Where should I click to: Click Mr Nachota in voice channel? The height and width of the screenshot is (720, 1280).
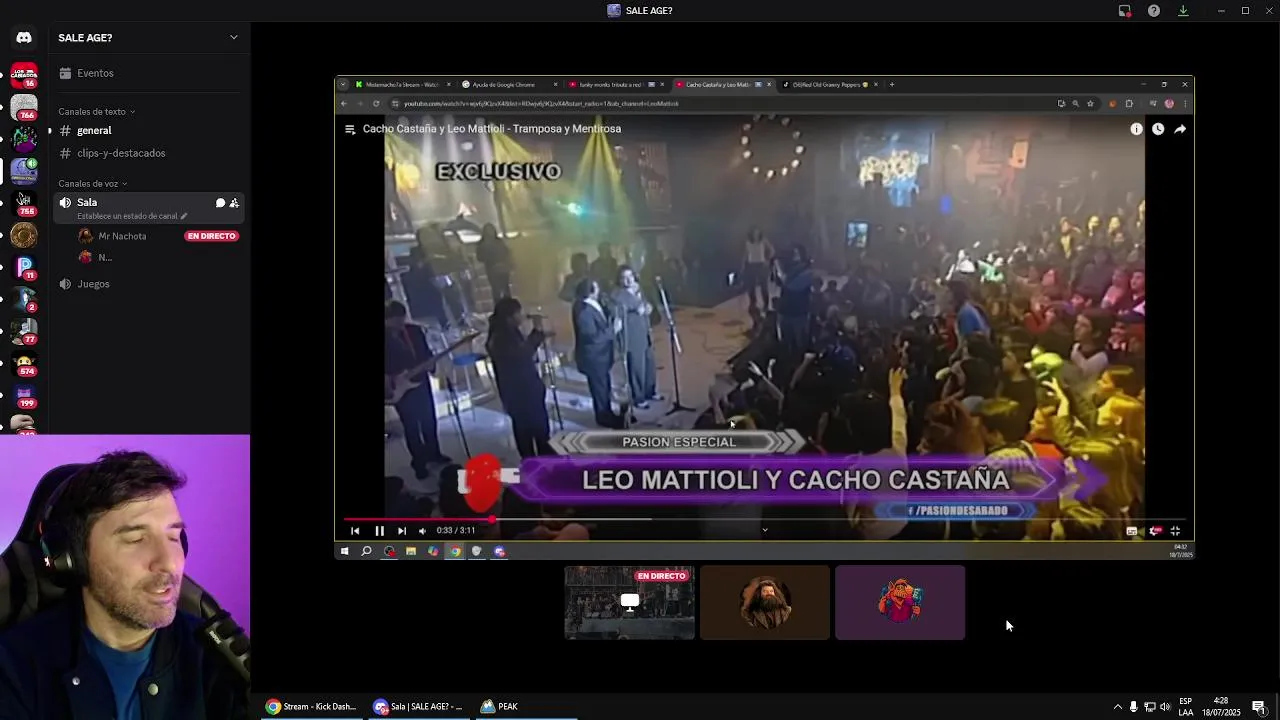click(122, 236)
